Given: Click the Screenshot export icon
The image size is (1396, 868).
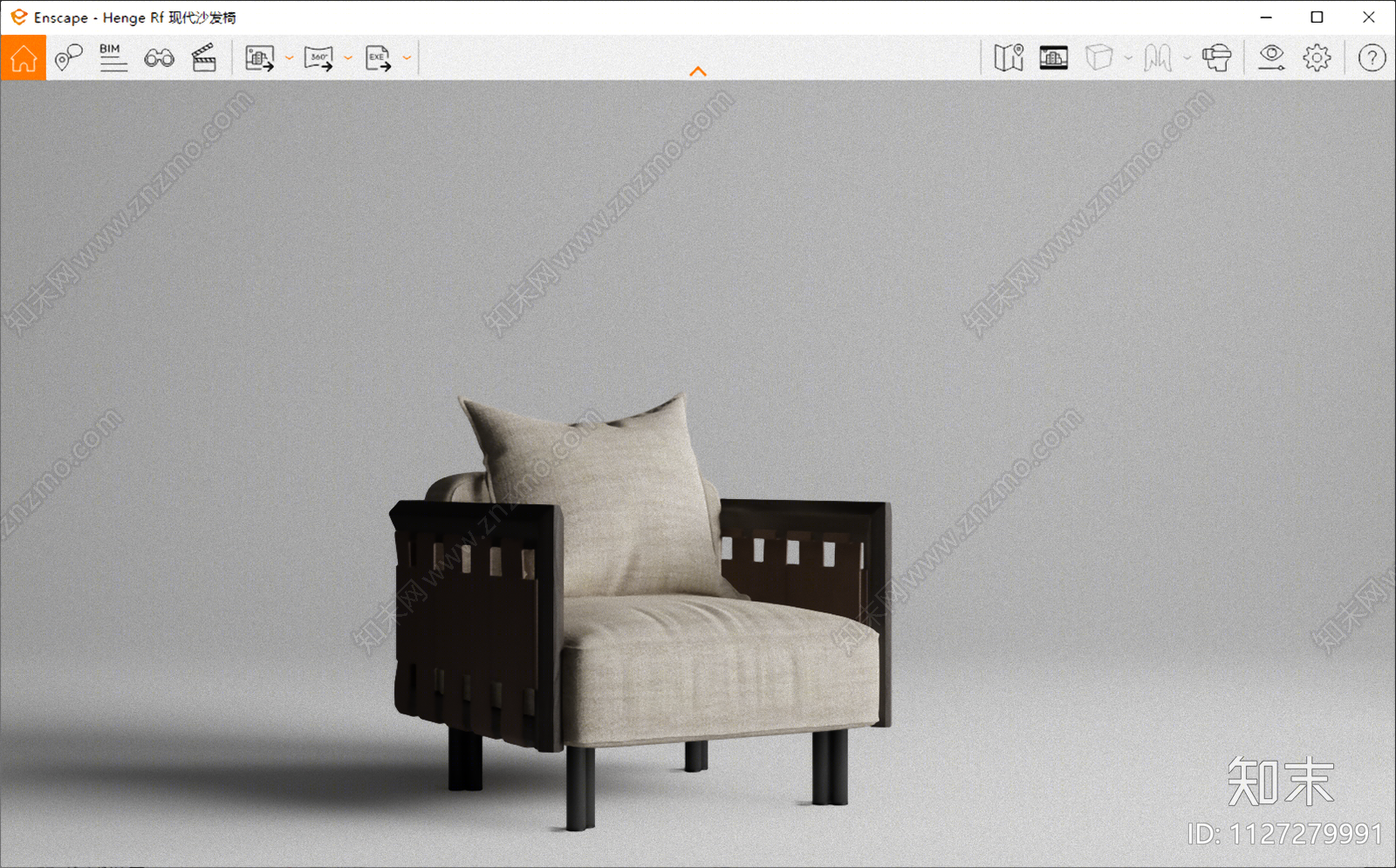Looking at the screenshot, I should pyautogui.click(x=259, y=58).
